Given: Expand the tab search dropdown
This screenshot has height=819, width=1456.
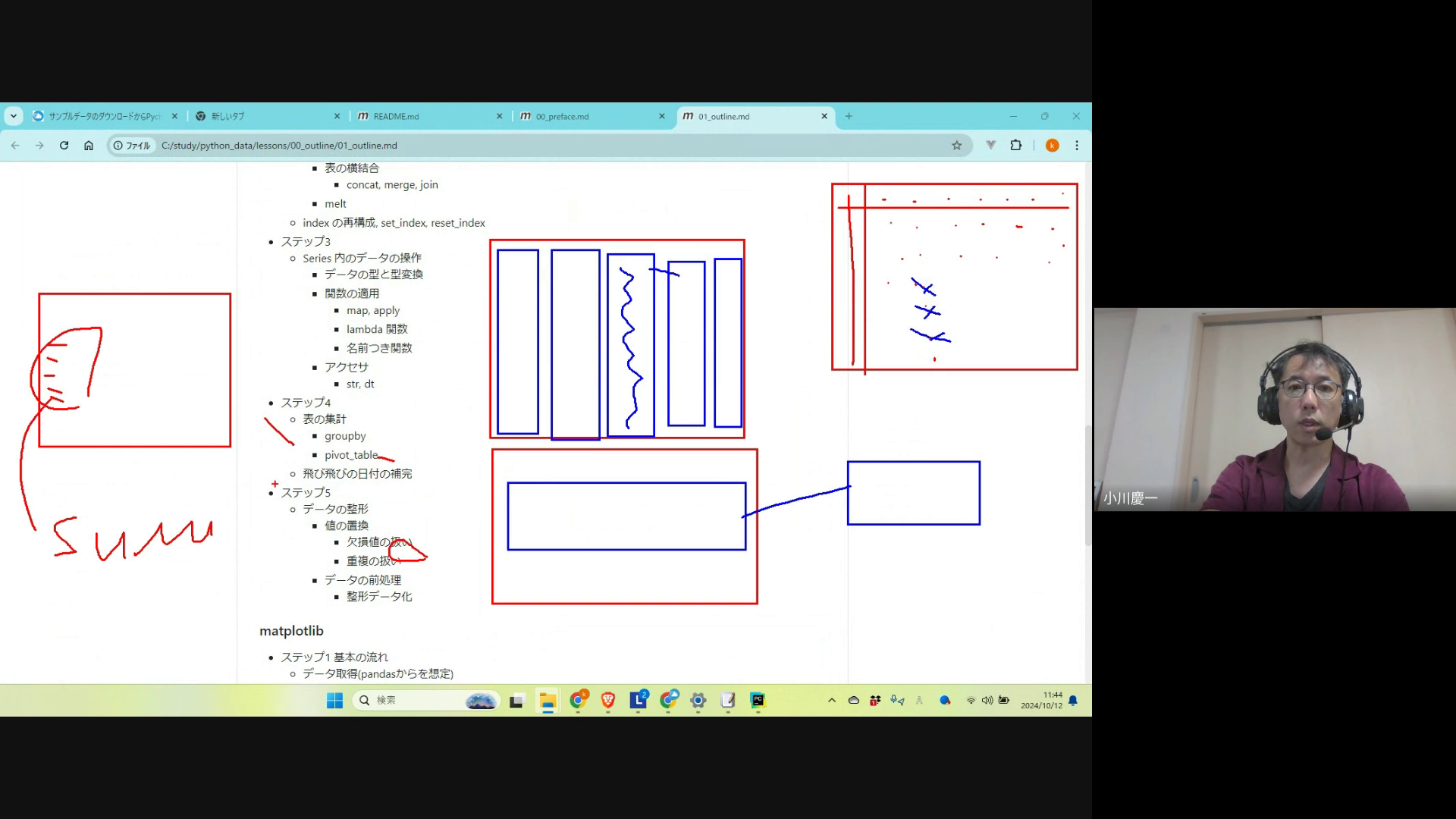Looking at the screenshot, I should point(14,116).
